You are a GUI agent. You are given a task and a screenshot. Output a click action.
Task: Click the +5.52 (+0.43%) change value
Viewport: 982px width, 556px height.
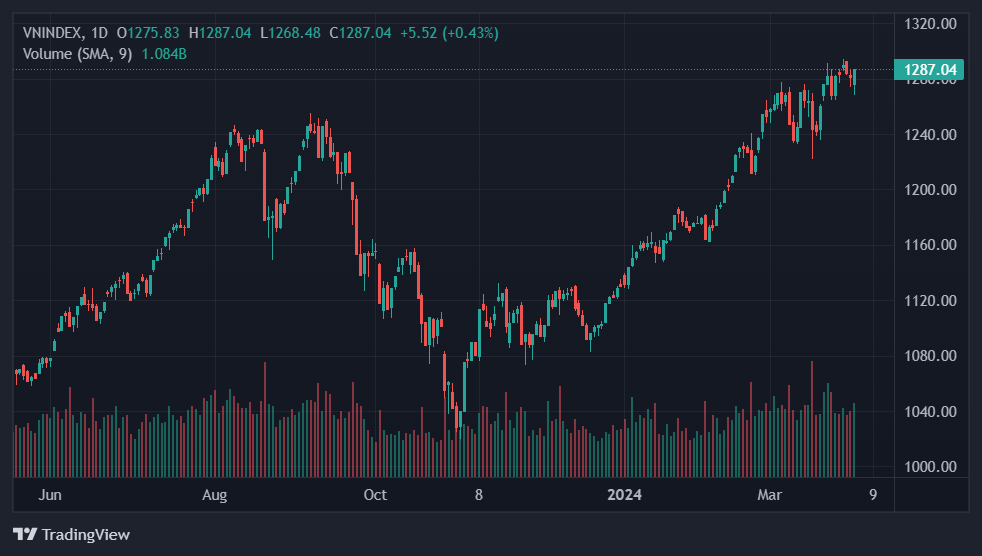point(449,33)
